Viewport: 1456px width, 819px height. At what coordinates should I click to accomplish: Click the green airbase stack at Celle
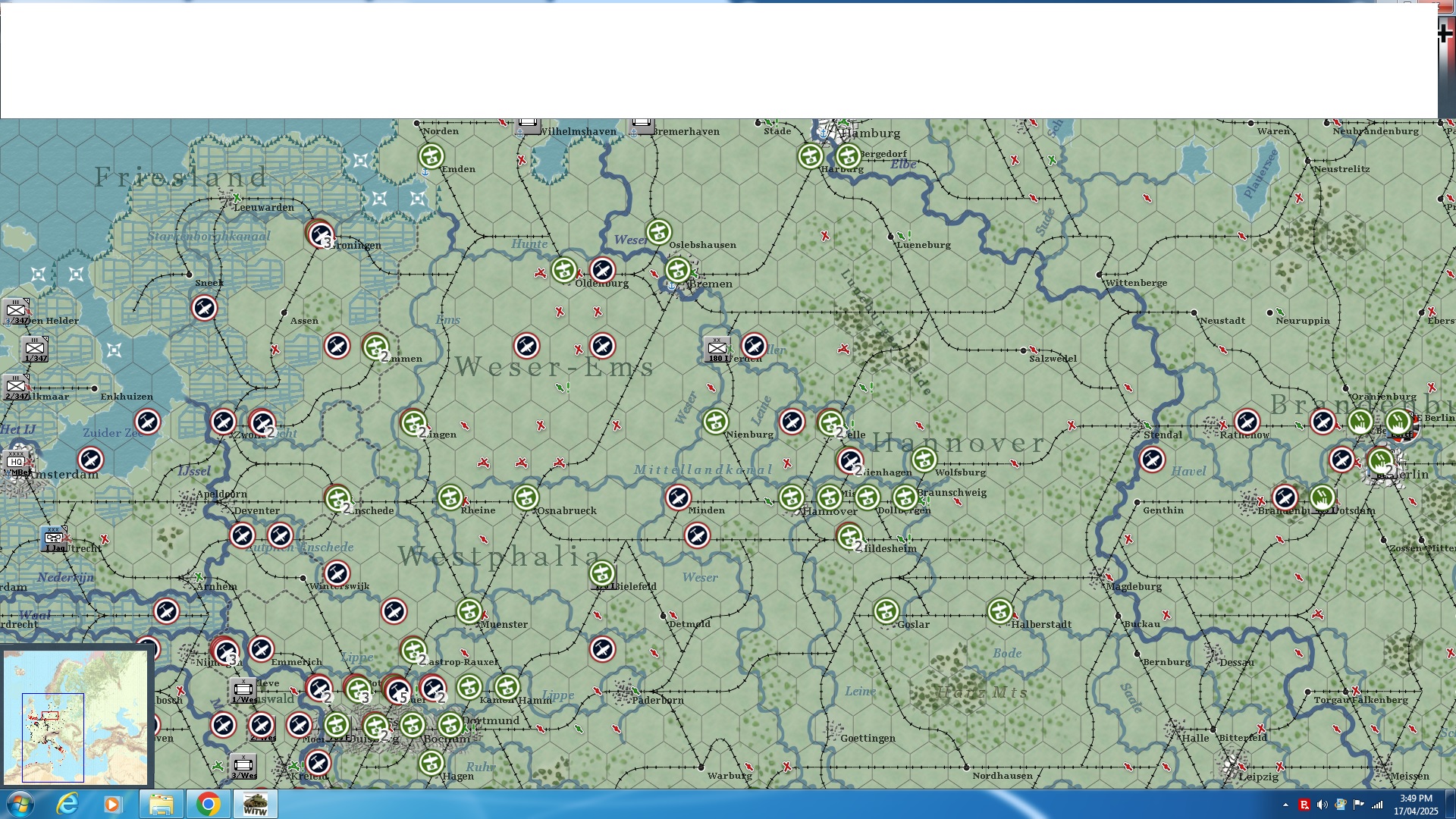coord(830,423)
